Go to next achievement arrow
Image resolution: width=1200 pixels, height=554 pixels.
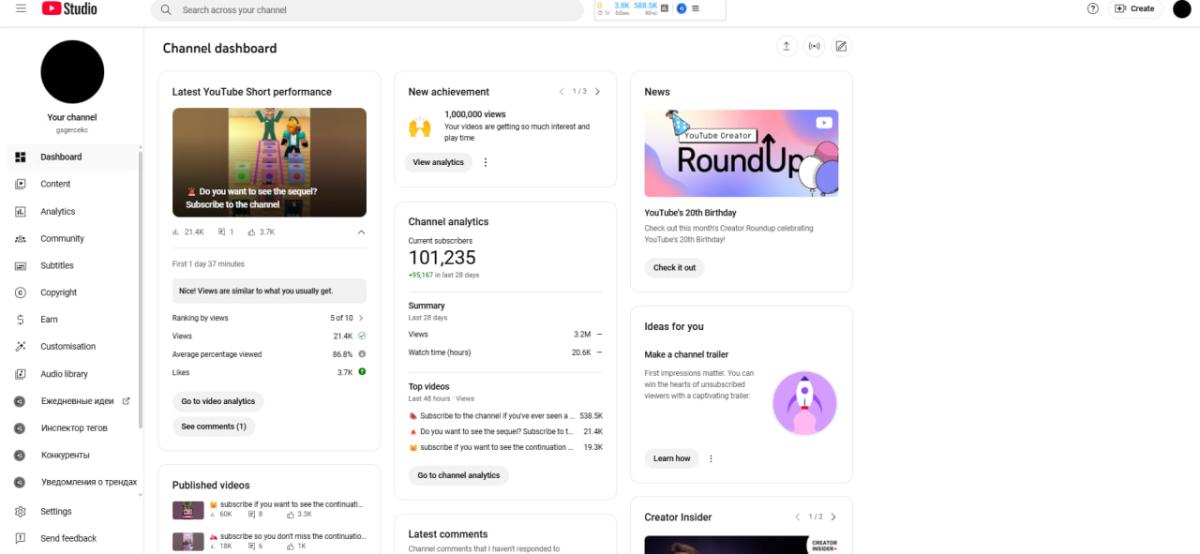[598, 92]
